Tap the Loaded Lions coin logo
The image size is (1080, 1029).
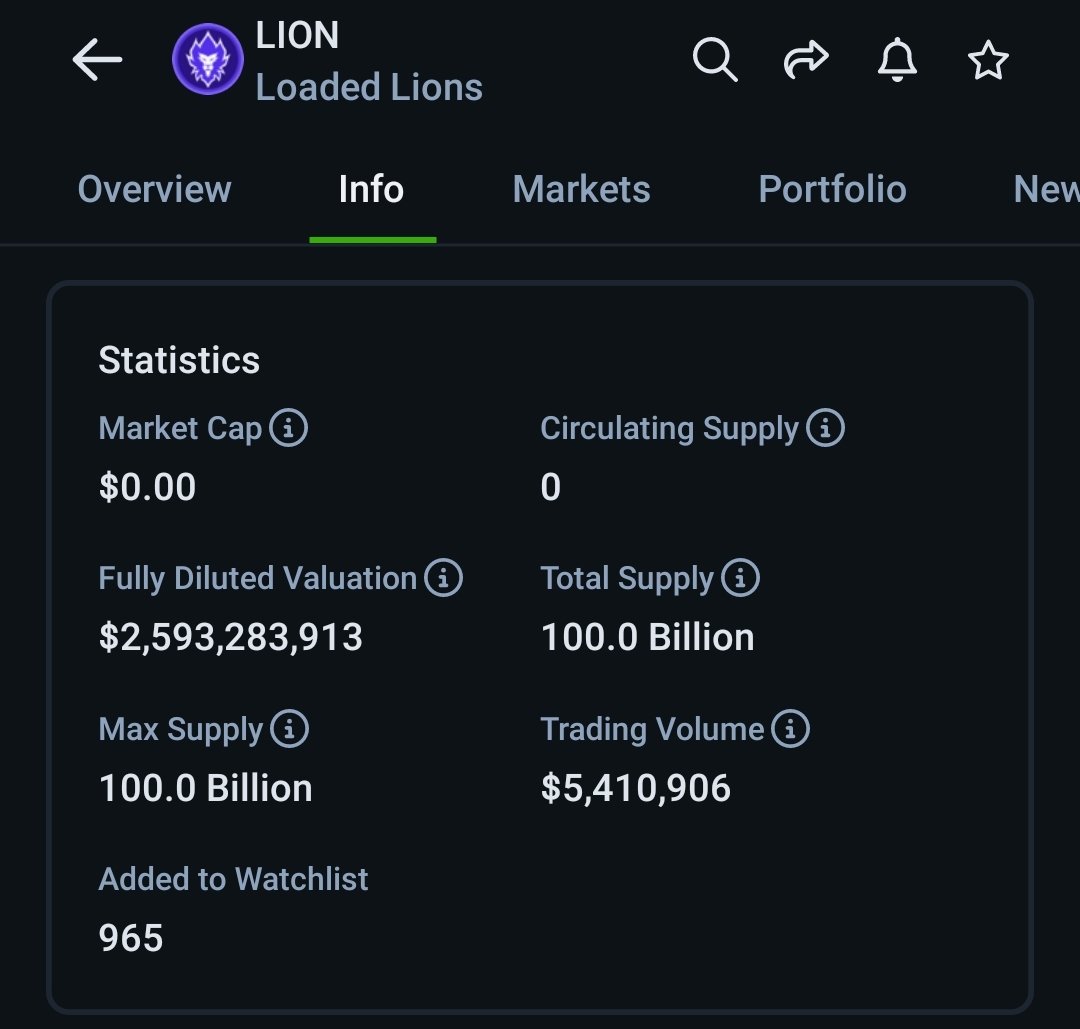[207, 59]
